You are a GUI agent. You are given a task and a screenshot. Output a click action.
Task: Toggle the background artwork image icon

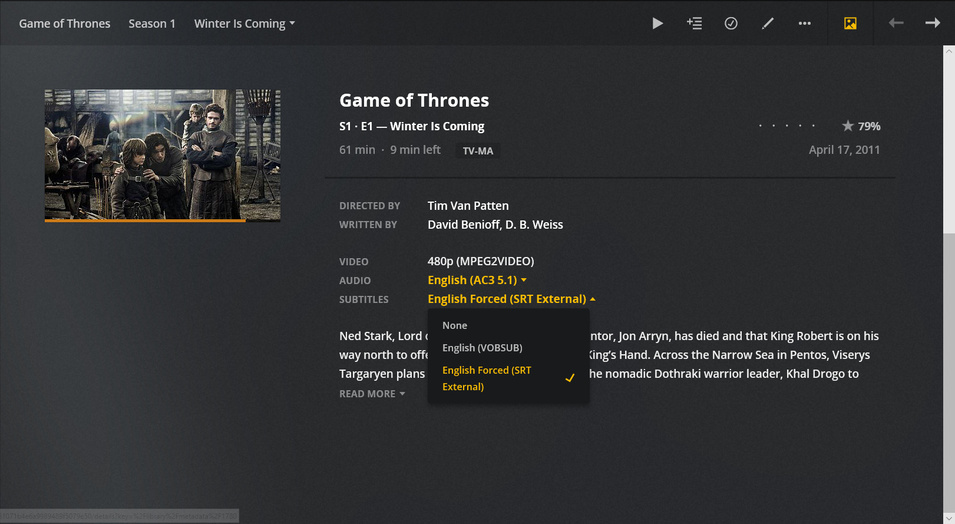pyautogui.click(x=850, y=23)
